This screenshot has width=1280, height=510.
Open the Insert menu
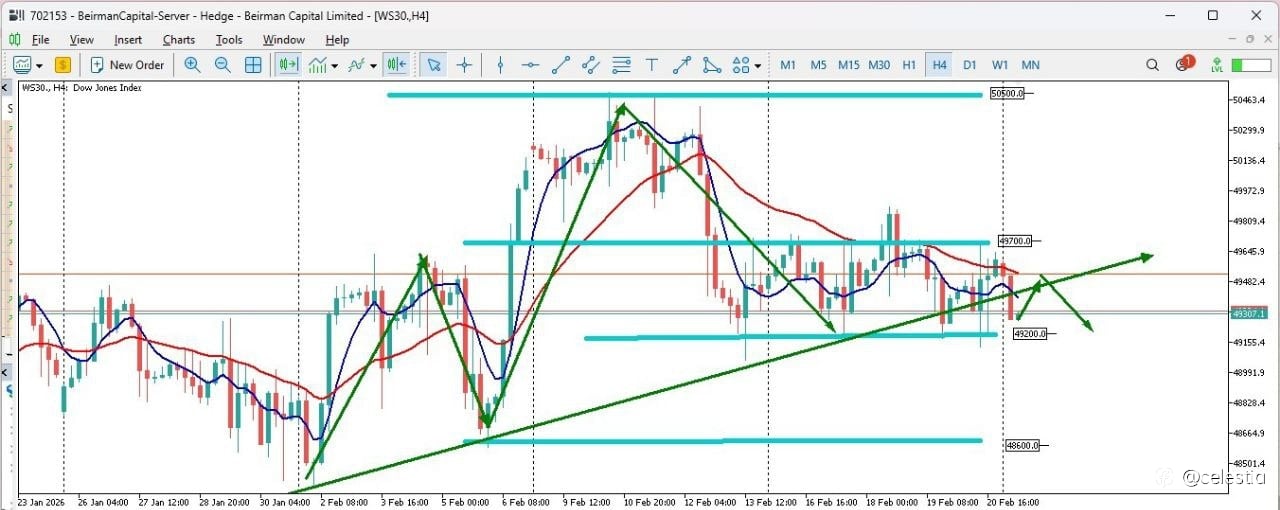point(128,40)
